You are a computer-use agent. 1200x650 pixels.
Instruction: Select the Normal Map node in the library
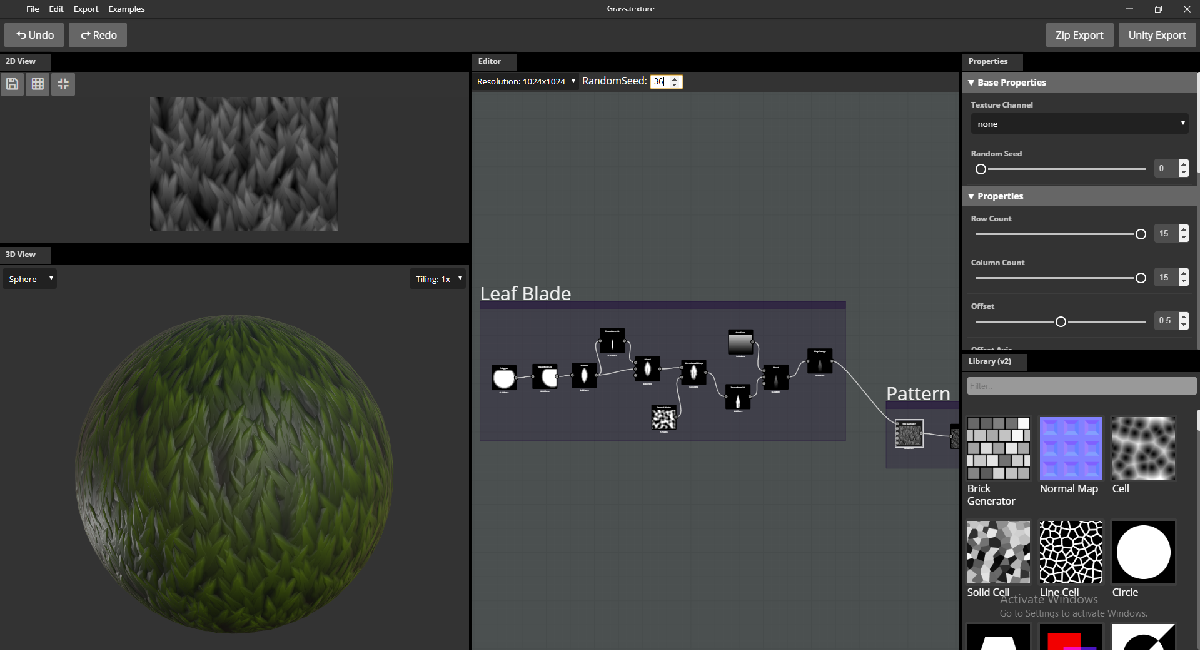click(1070, 448)
